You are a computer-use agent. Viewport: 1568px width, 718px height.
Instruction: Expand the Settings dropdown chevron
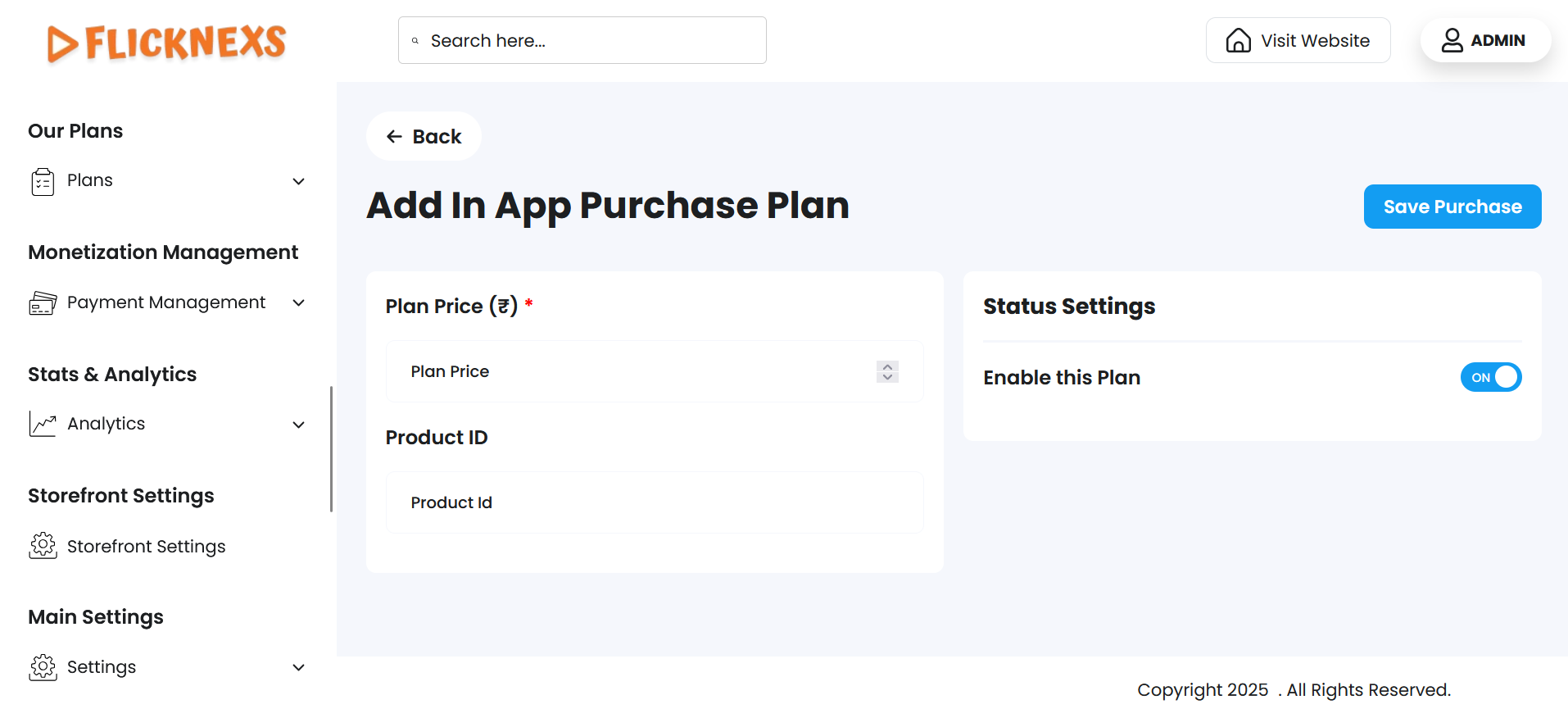299,668
